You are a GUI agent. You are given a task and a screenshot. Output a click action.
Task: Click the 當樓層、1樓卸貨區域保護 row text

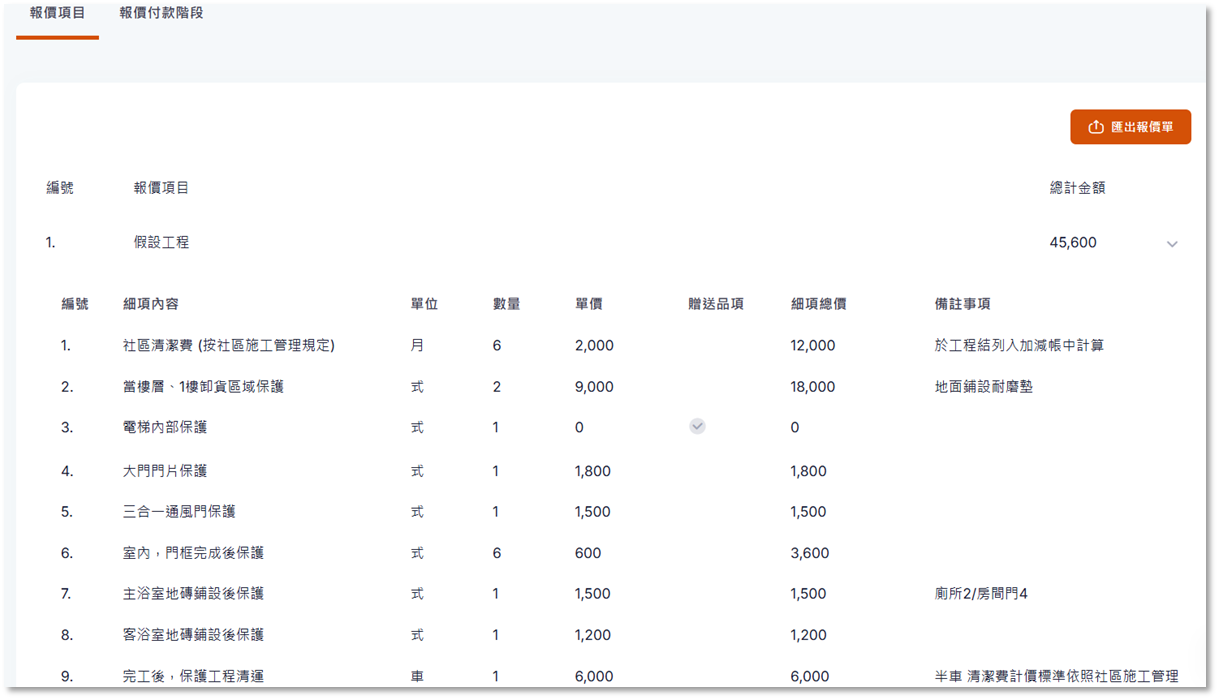(203, 386)
